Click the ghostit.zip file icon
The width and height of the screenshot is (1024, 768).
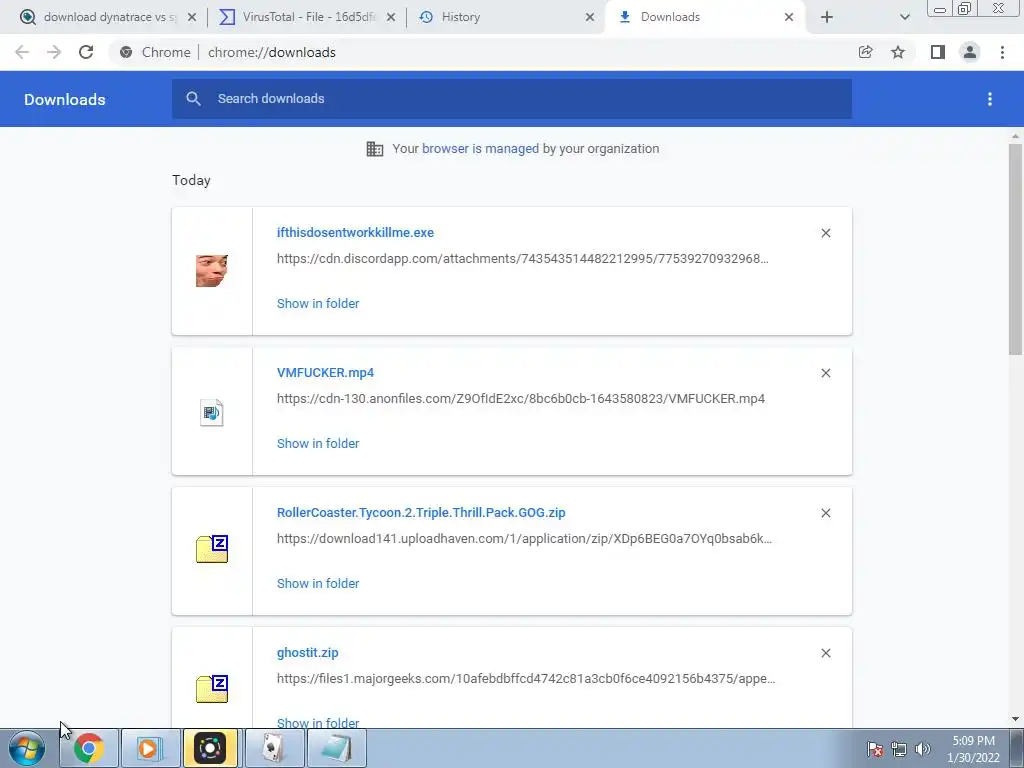[x=212, y=688]
